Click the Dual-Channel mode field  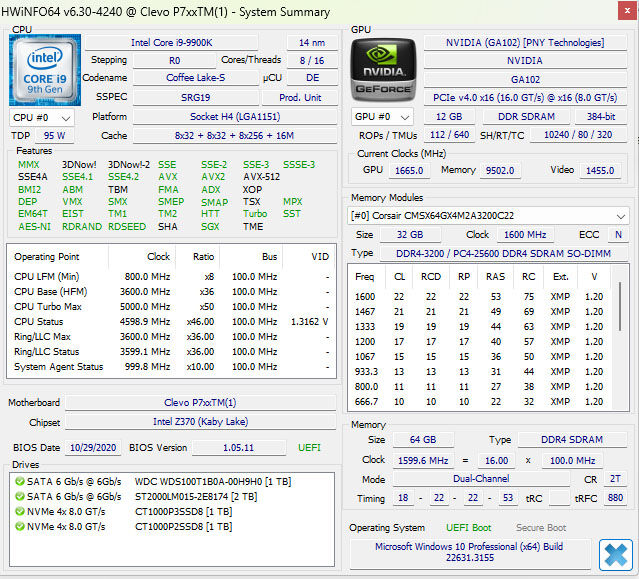pyautogui.click(x=481, y=479)
